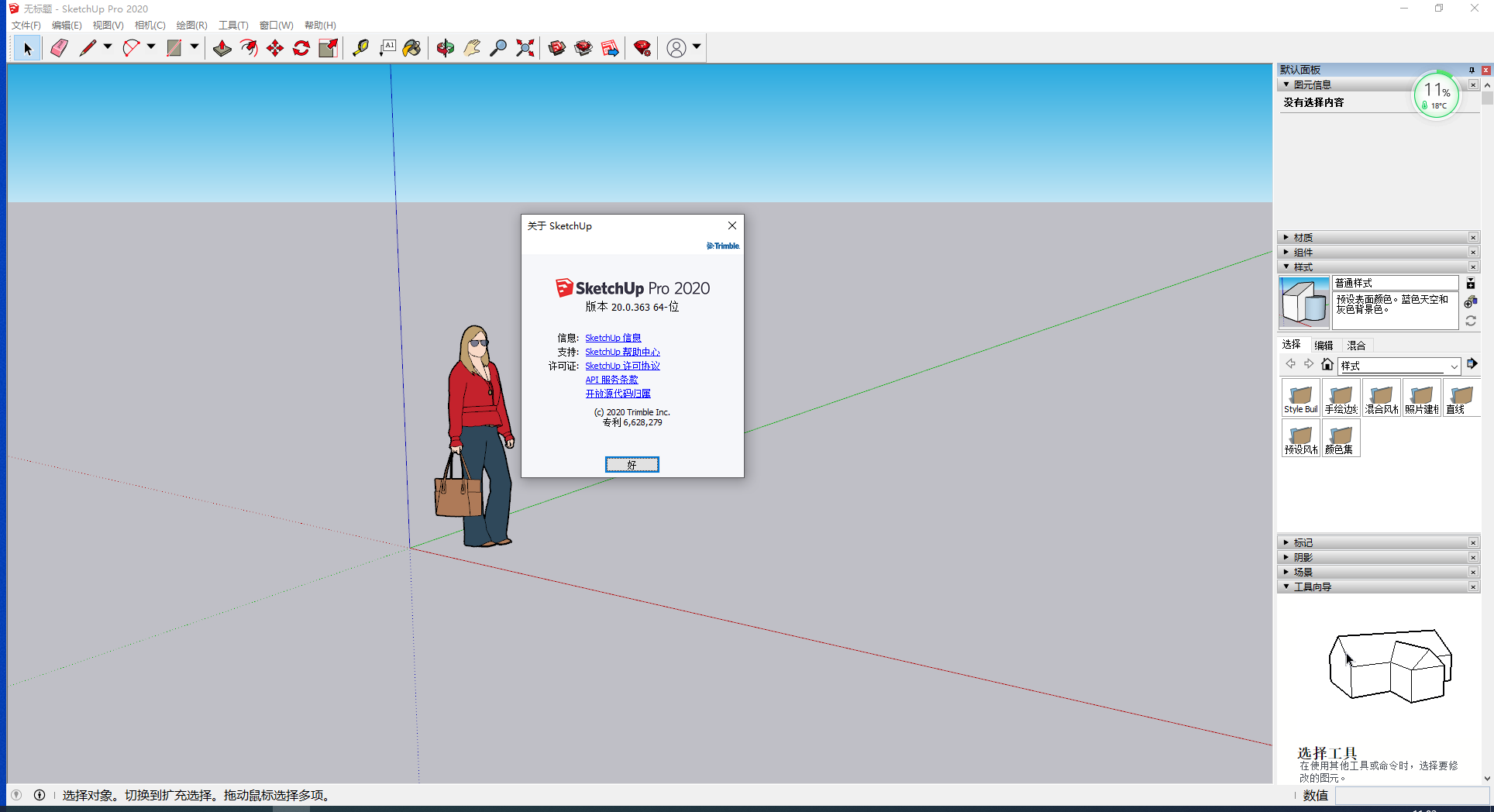Select the Move tool with four red arrows

(275, 48)
